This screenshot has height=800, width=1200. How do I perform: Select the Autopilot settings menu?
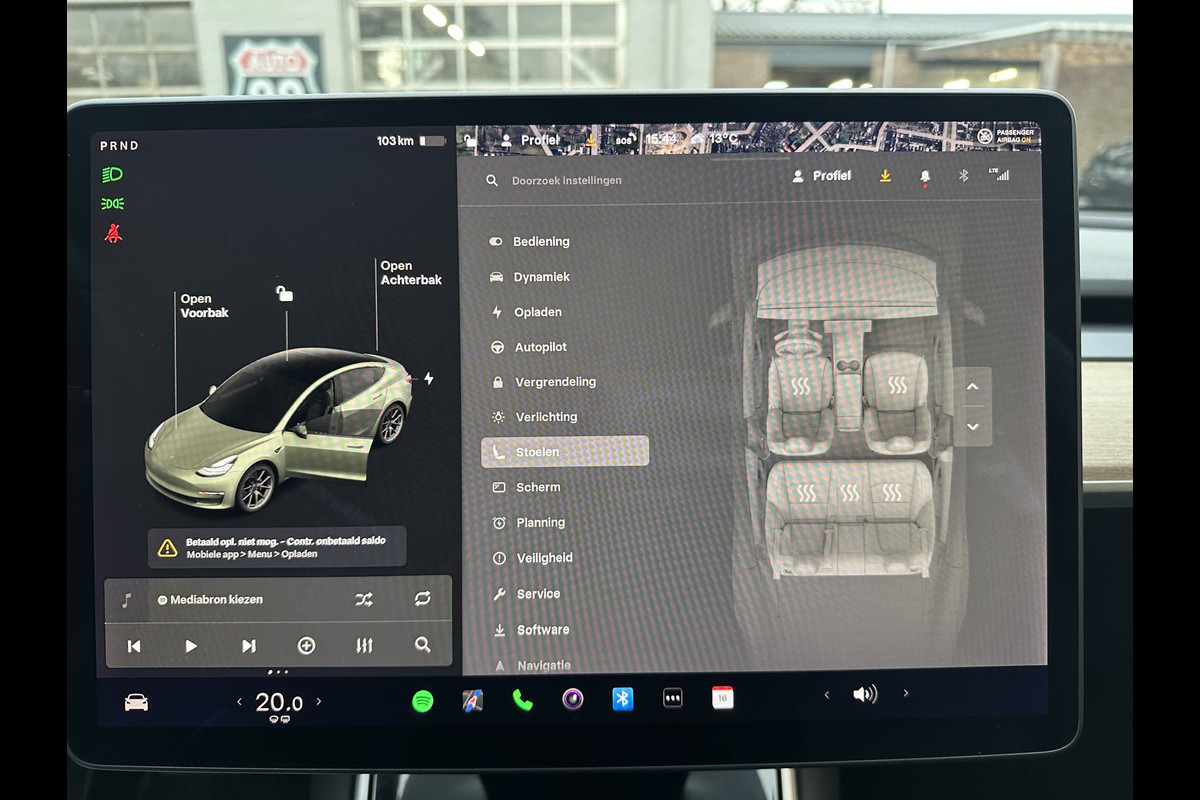pyautogui.click(x=540, y=347)
